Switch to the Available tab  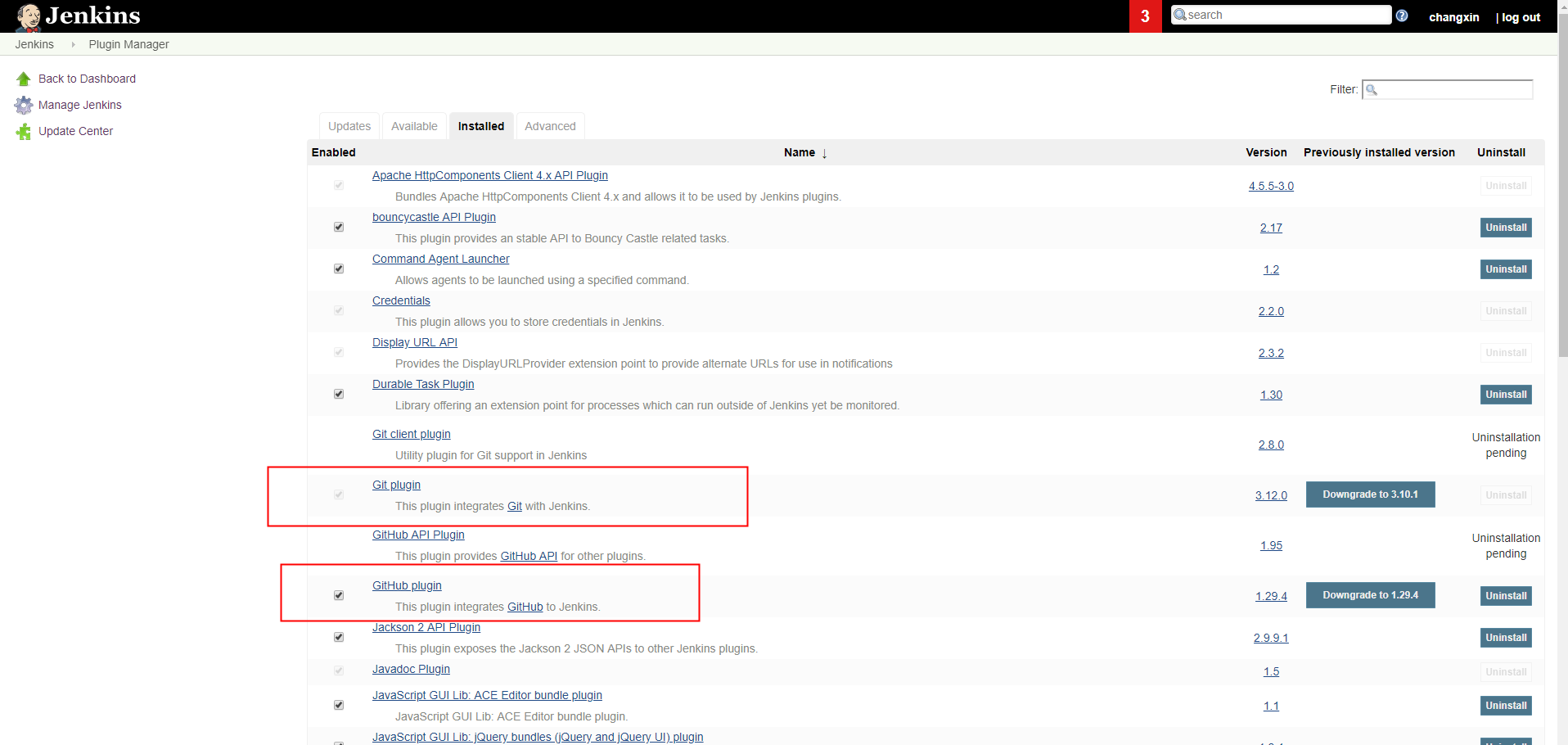[x=414, y=125]
